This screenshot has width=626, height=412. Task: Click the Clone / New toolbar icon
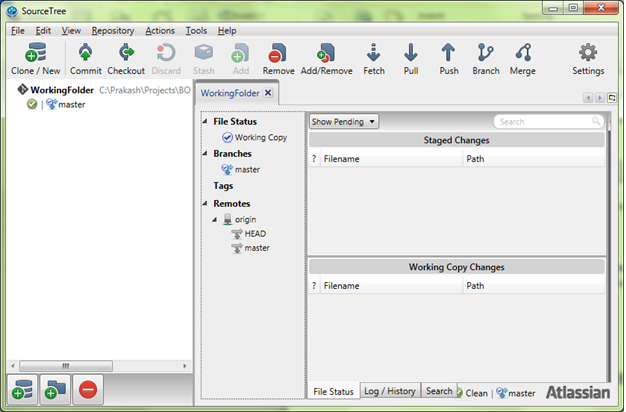pos(36,53)
